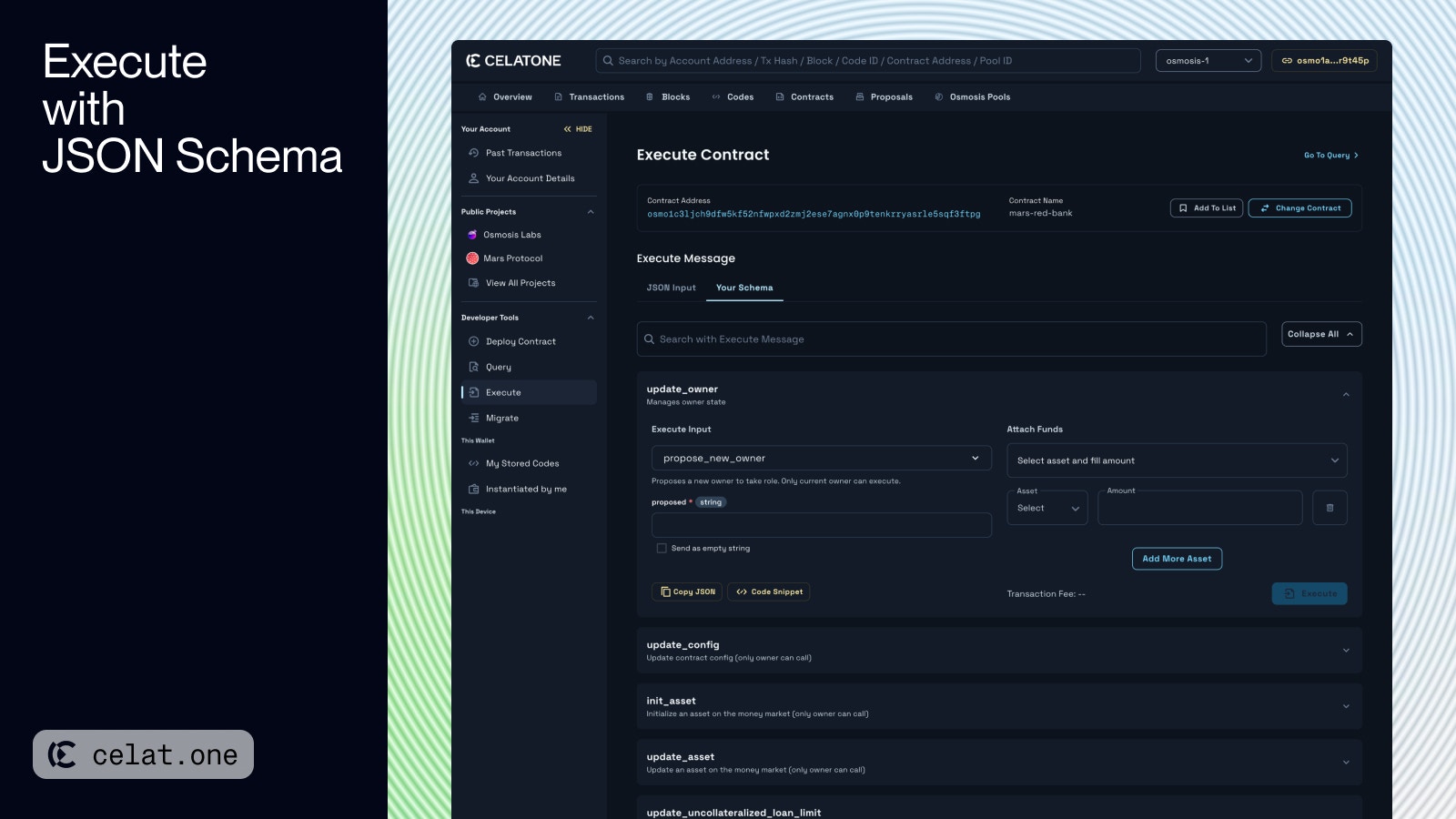
Task: Click HIDE to collapse sidebar
Action: point(578,129)
